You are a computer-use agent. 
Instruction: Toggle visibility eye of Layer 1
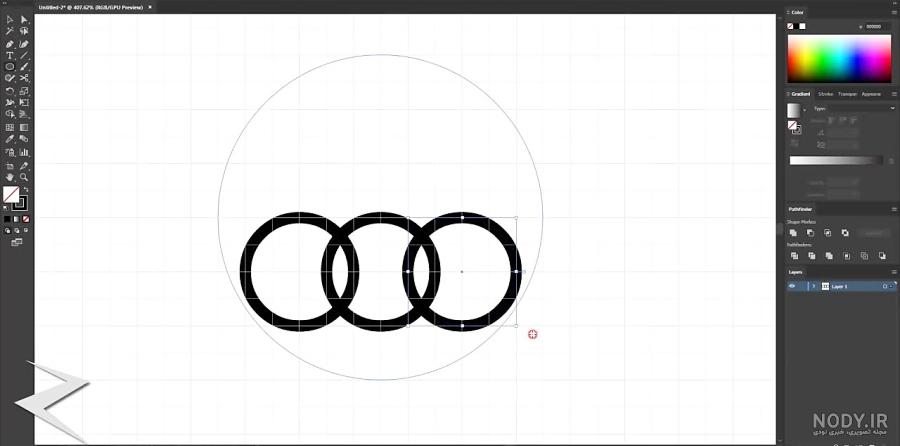(792, 286)
